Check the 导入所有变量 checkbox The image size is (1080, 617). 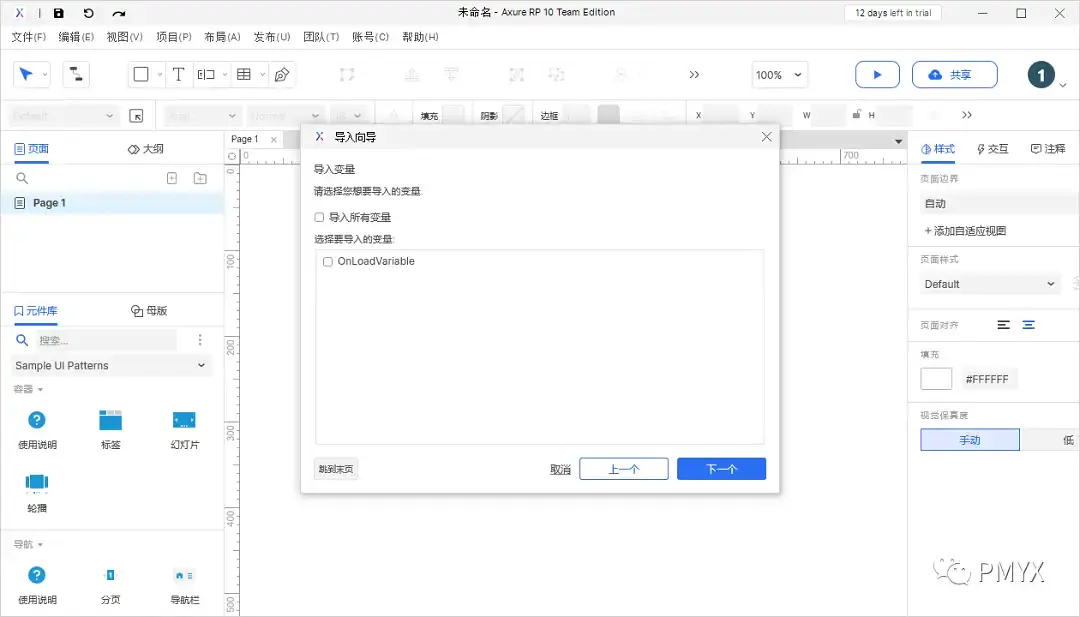coord(319,217)
